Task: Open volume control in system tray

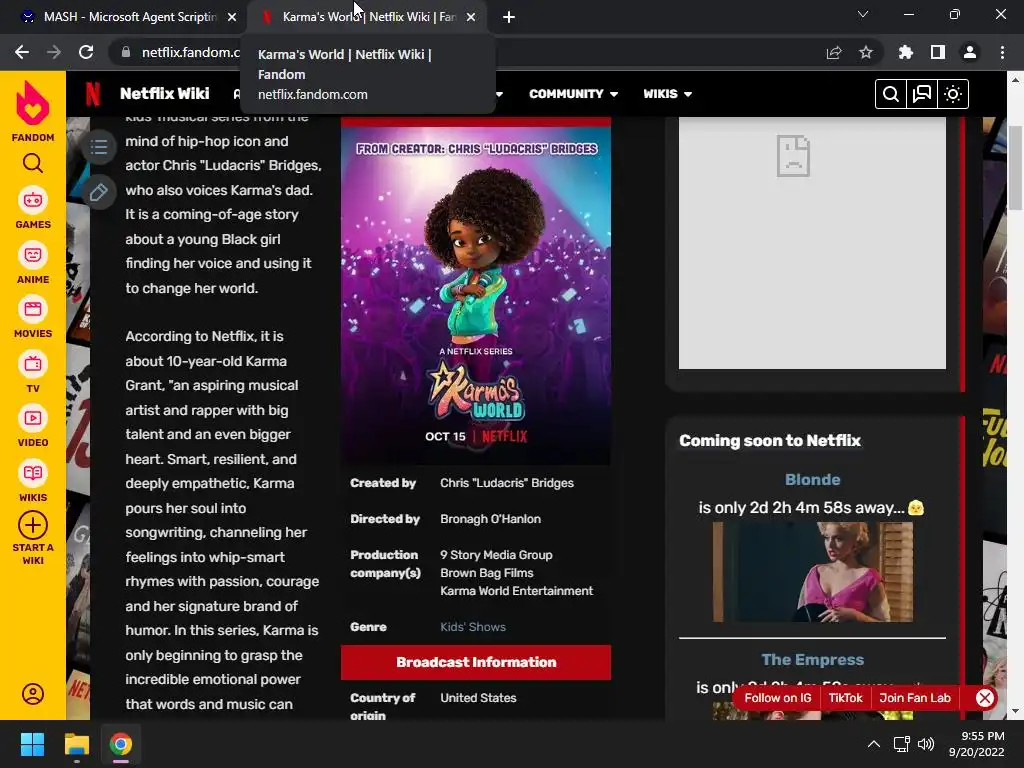Action: coord(926,744)
